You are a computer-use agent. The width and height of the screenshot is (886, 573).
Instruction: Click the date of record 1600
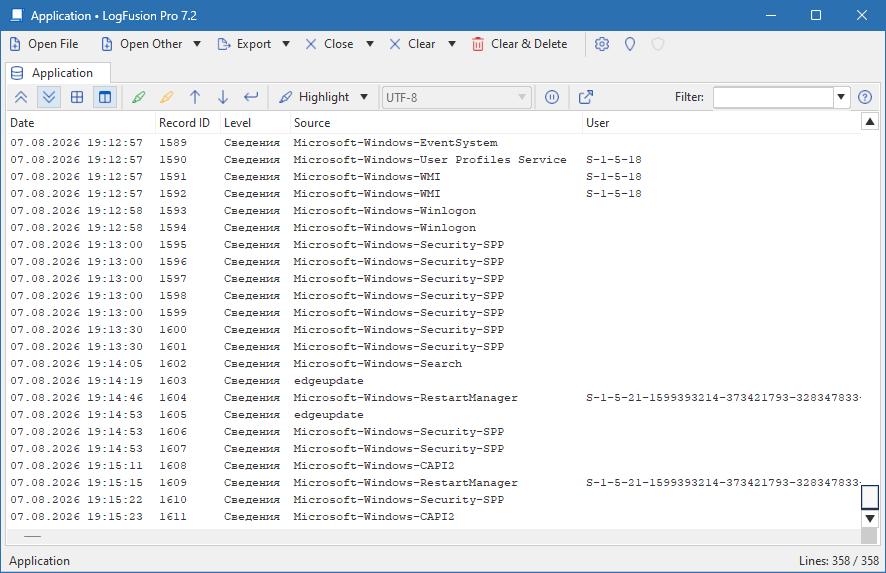(76, 330)
